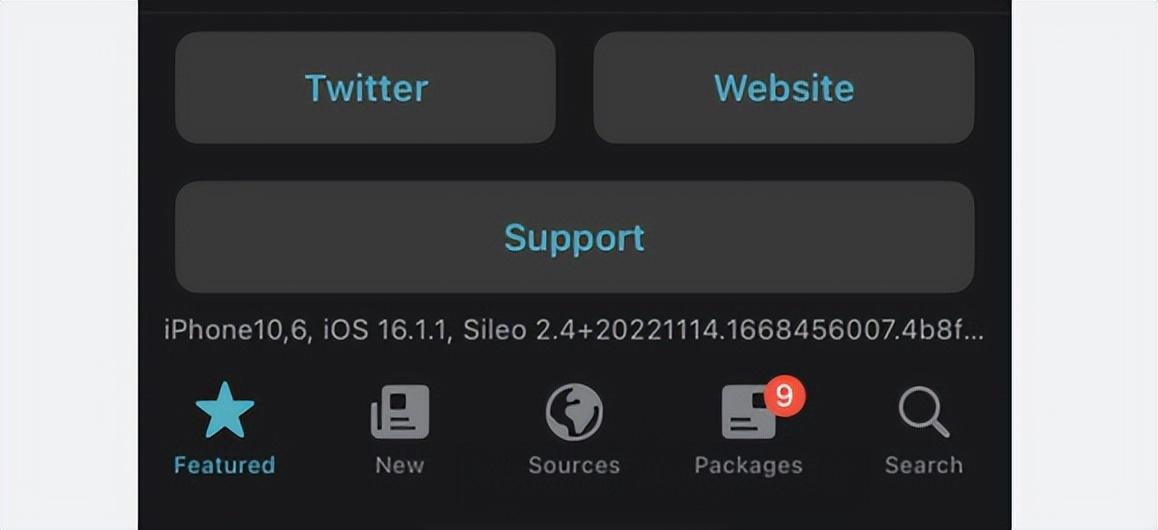
Task: Go to the Packages tab label
Action: pos(748,466)
